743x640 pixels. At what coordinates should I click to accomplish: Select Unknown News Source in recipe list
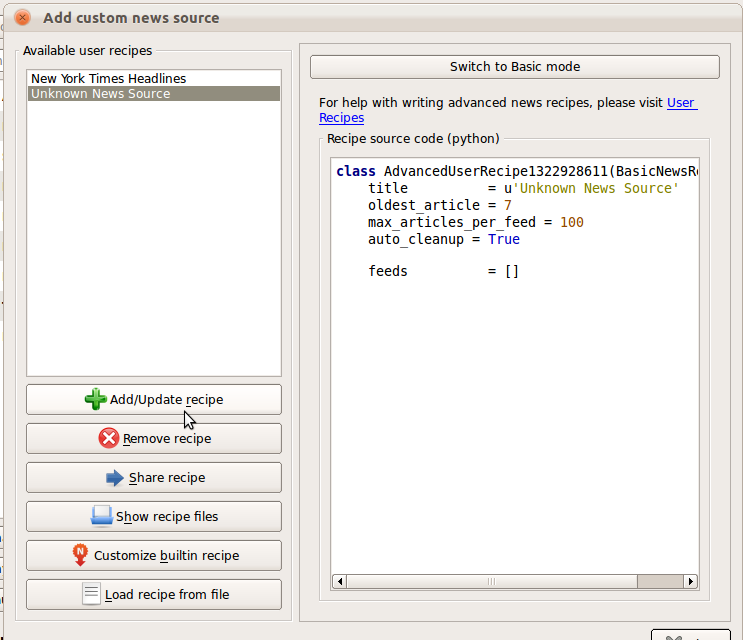100,94
